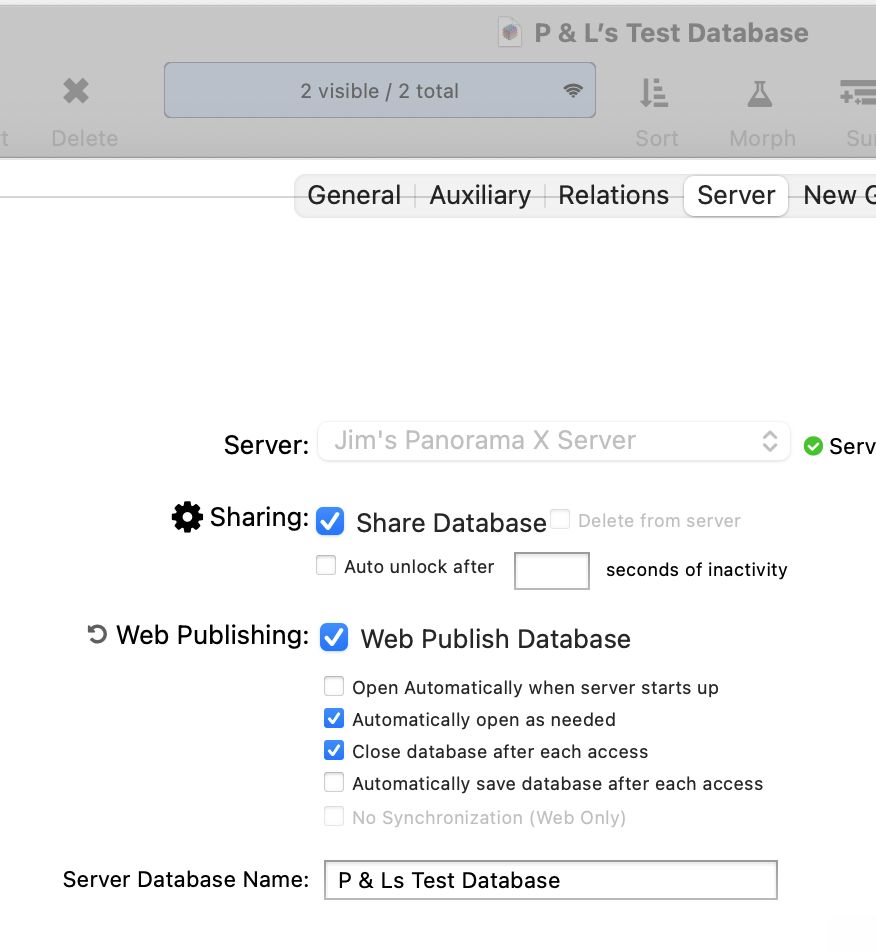The height and width of the screenshot is (952, 876).
Task: Select the Relations tab
Action: tap(613, 195)
